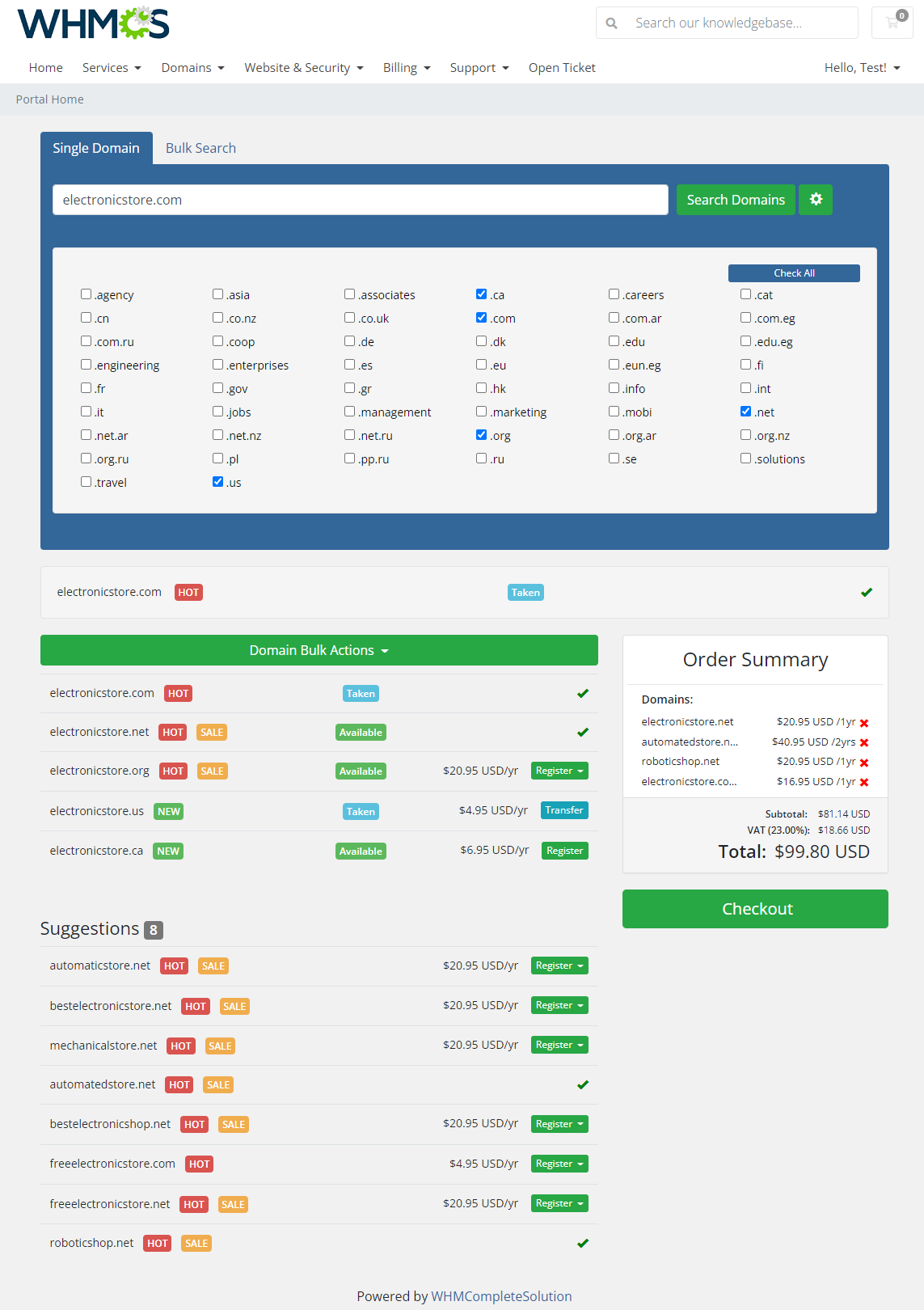Enable the .info extension checkbox

(614, 388)
